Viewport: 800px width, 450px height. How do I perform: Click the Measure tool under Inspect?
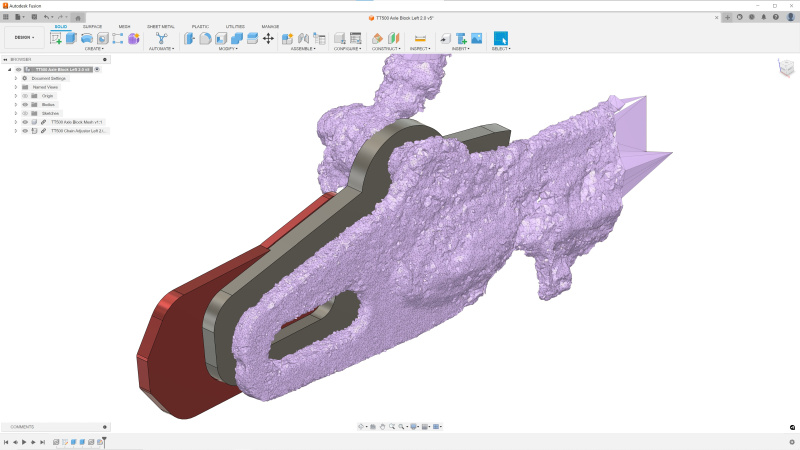pos(420,38)
